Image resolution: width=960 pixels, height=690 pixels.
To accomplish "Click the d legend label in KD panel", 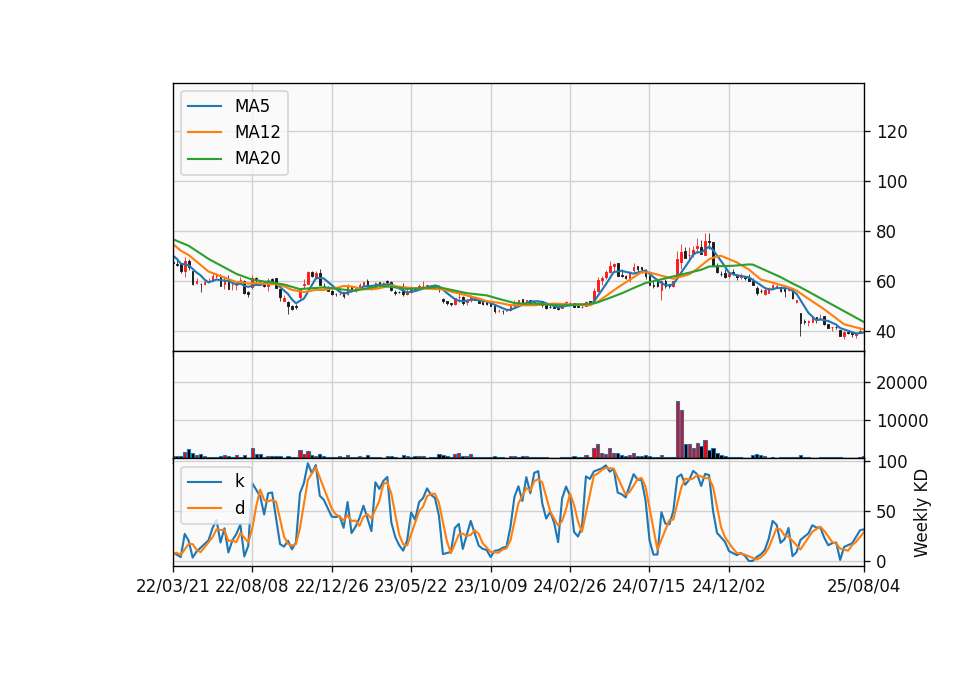I will [x=240, y=508].
